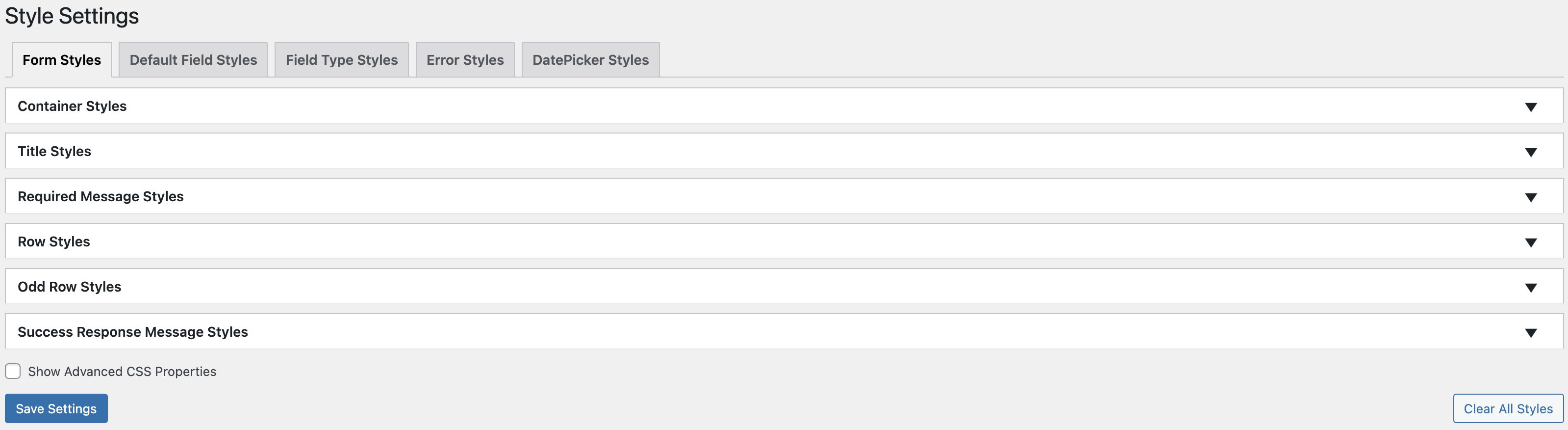Expand Success Response Message Styles section
The width and height of the screenshot is (1568, 430).
pos(133,331)
